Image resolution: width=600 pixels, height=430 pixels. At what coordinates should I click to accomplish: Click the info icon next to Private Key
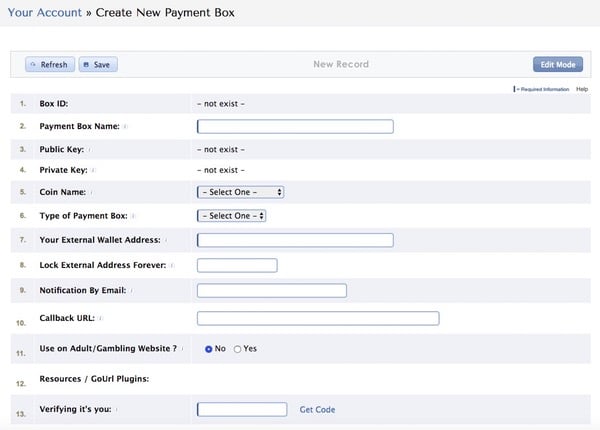92,171
